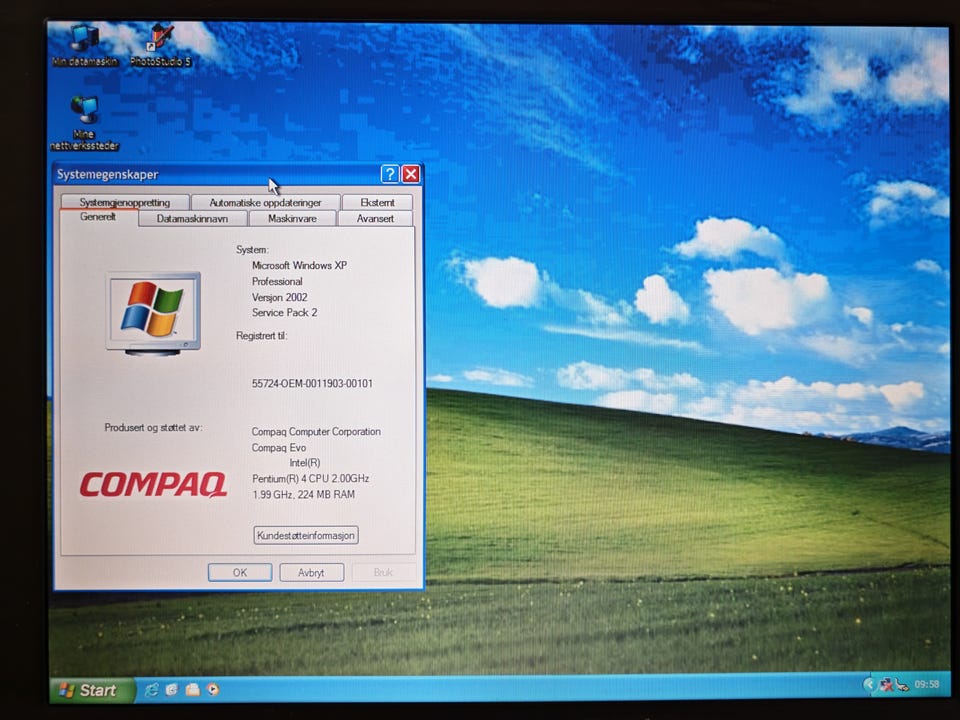The image size is (960, 720).
Task: Click the second Quick Launch icon
Action: coord(171,690)
